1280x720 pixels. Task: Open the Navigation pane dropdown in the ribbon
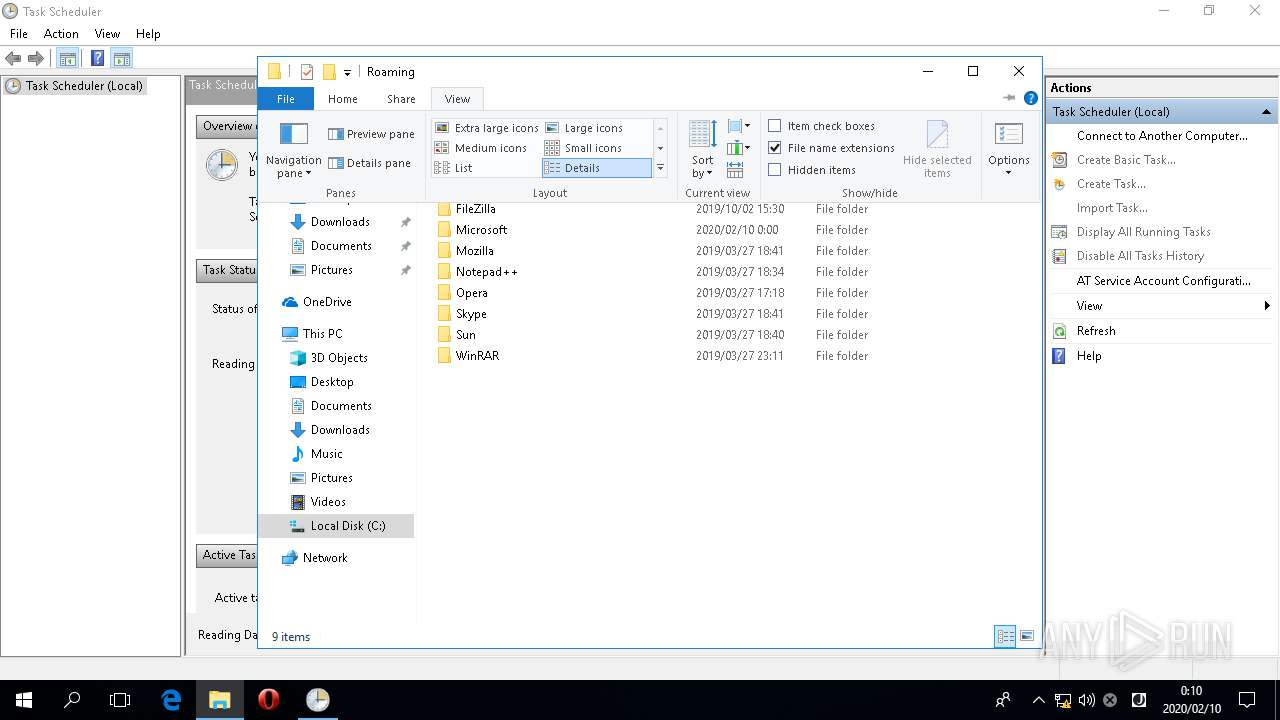(293, 150)
